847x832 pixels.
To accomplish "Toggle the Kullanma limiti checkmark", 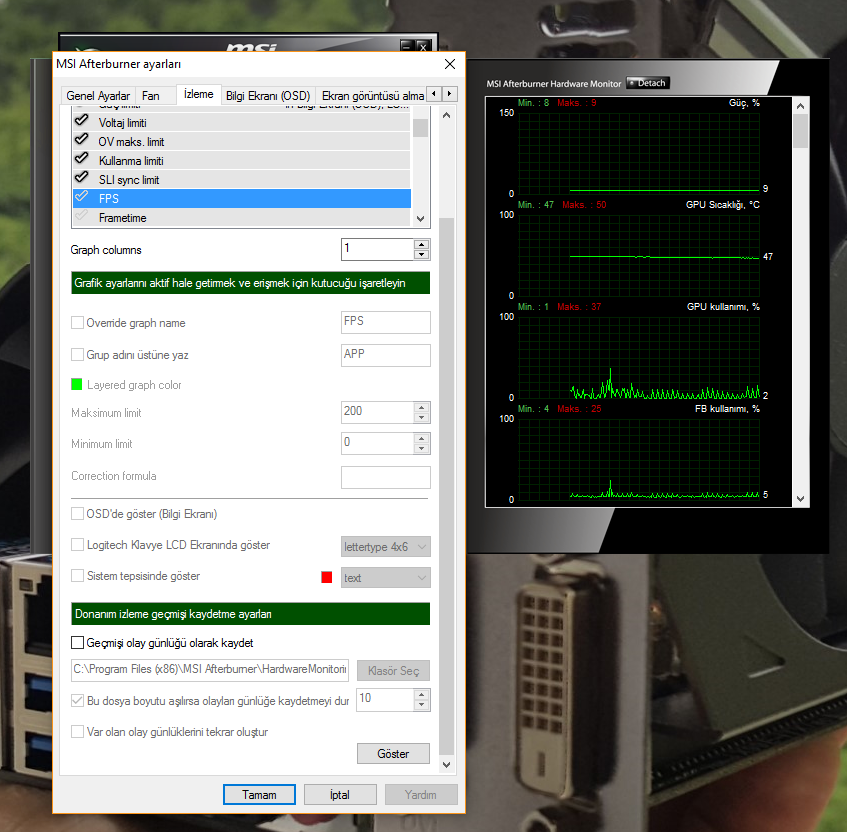I will tap(82, 158).
